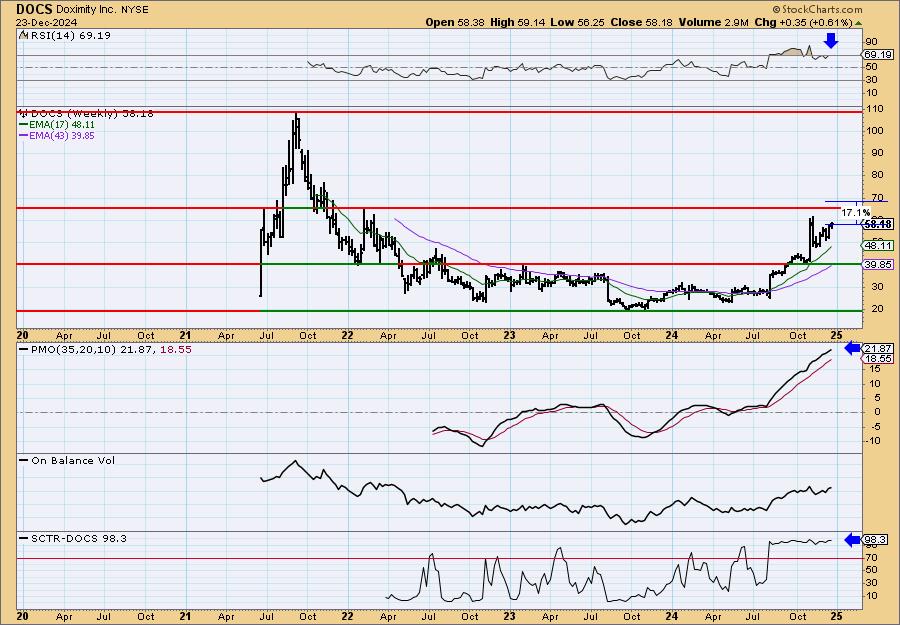Open the StockCharts.com copyright link
The height and width of the screenshot is (625, 900).
pos(817,9)
